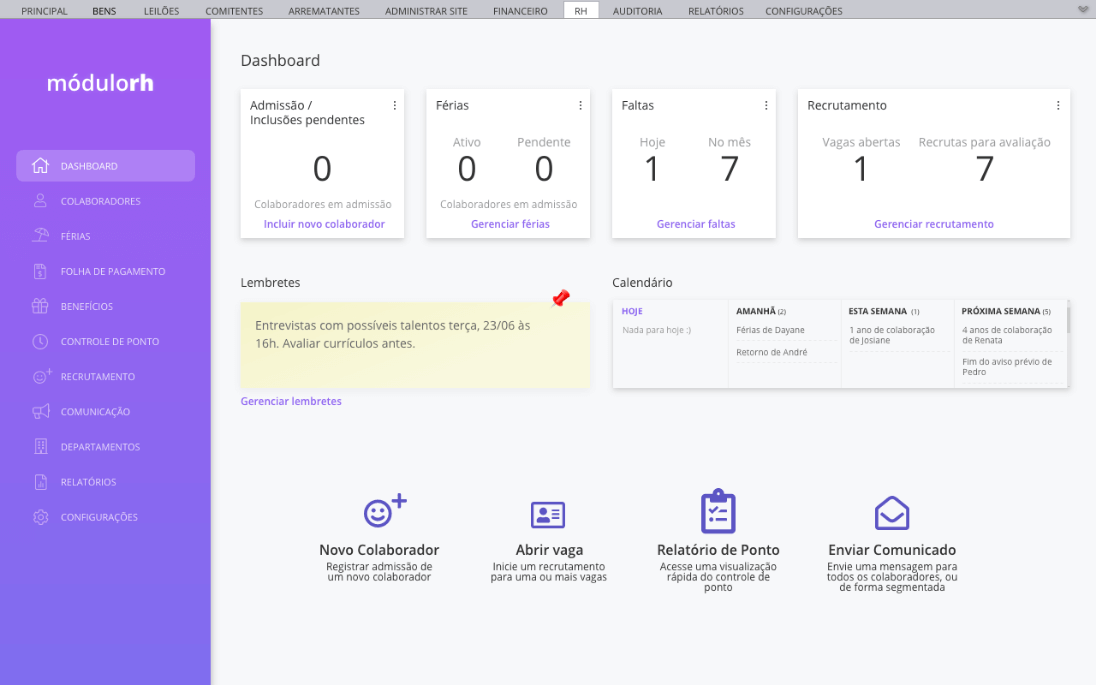1096x685 pixels.
Task: Click the Incluir novo colaborador link
Action: pyautogui.click(x=324, y=224)
